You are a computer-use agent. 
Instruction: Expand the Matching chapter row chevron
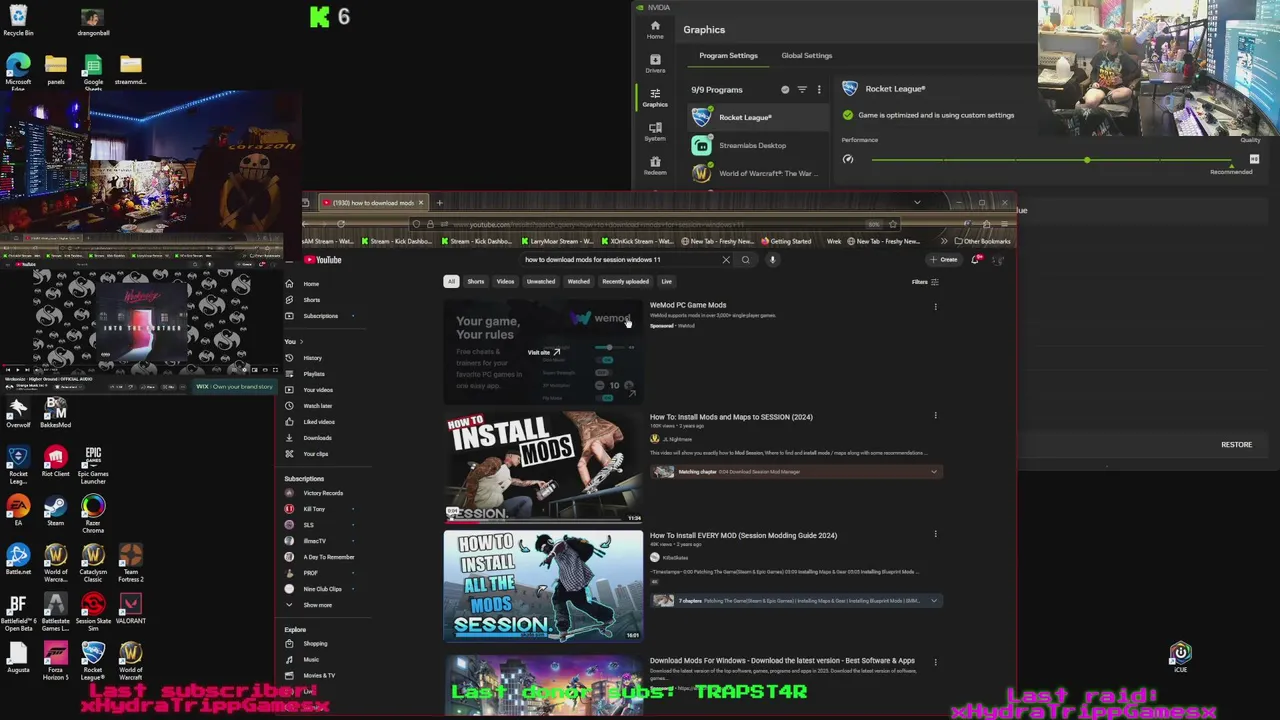pos(934,472)
